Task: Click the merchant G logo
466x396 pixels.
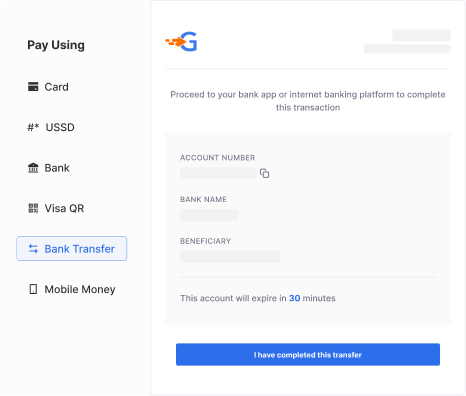Action: (x=181, y=42)
